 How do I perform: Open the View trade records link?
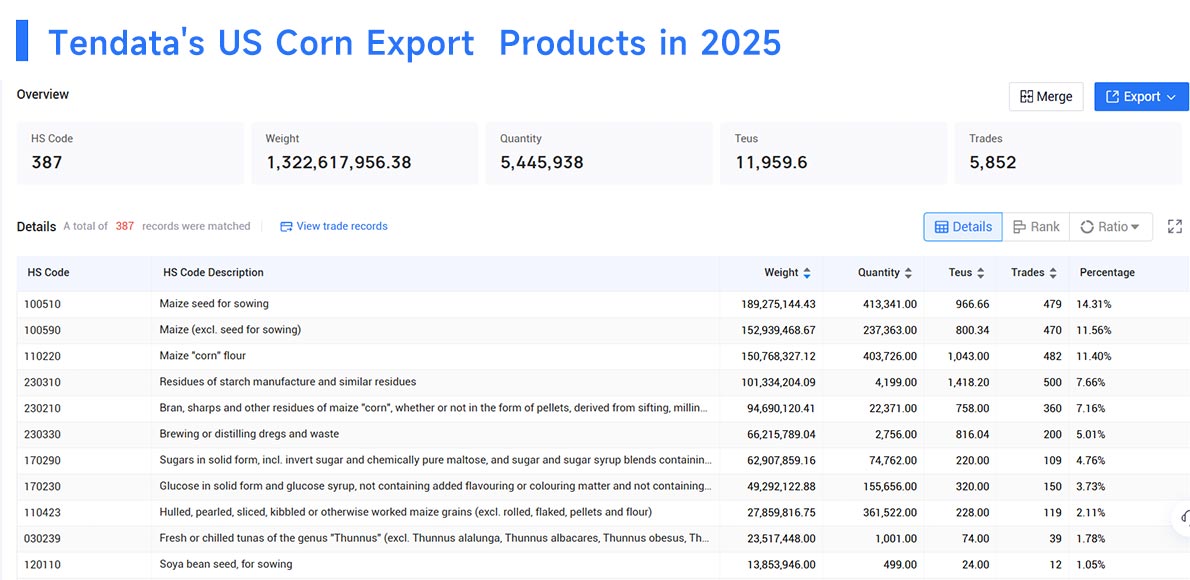(334, 226)
